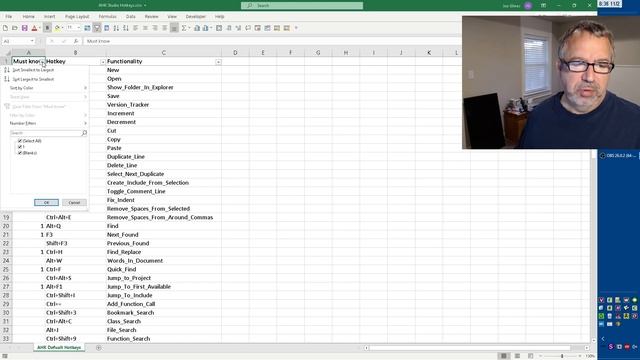This screenshot has width=640, height=360.
Task: Click the Page Break Preview status bar icon
Action: point(530,356)
